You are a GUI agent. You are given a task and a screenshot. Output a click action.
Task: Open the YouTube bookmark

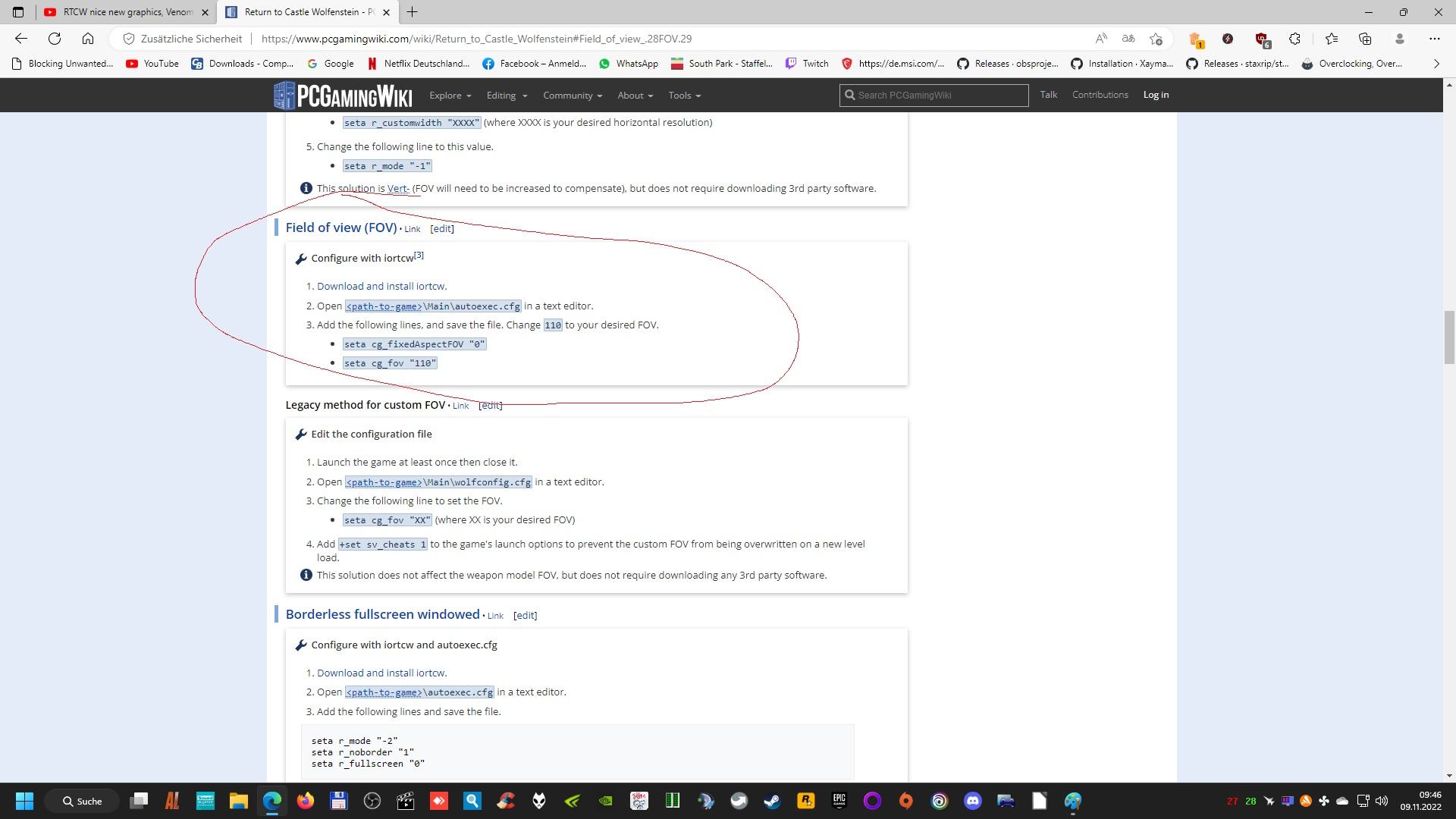[x=153, y=64]
